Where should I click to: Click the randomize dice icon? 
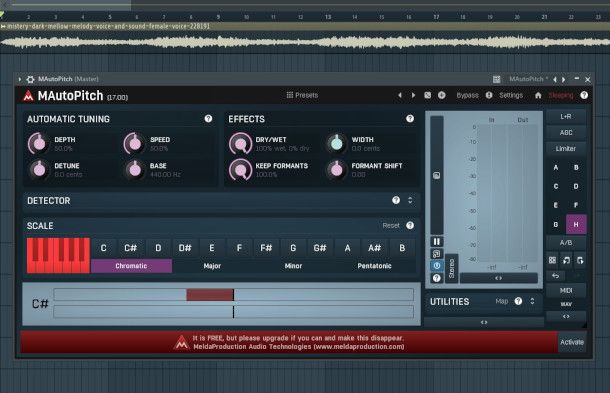[428, 95]
